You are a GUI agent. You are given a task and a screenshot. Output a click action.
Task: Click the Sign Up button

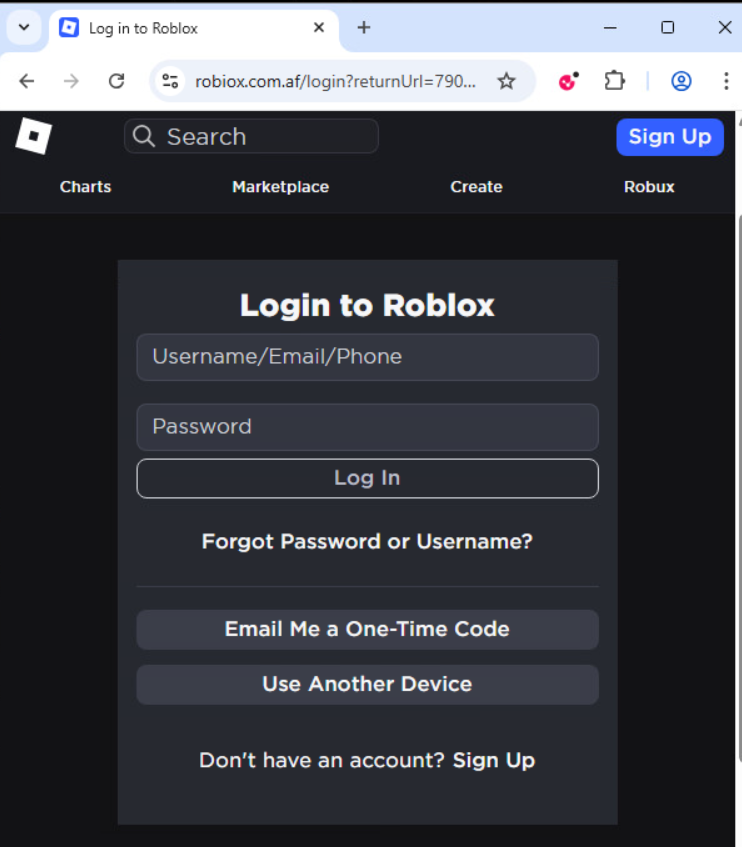(670, 136)
